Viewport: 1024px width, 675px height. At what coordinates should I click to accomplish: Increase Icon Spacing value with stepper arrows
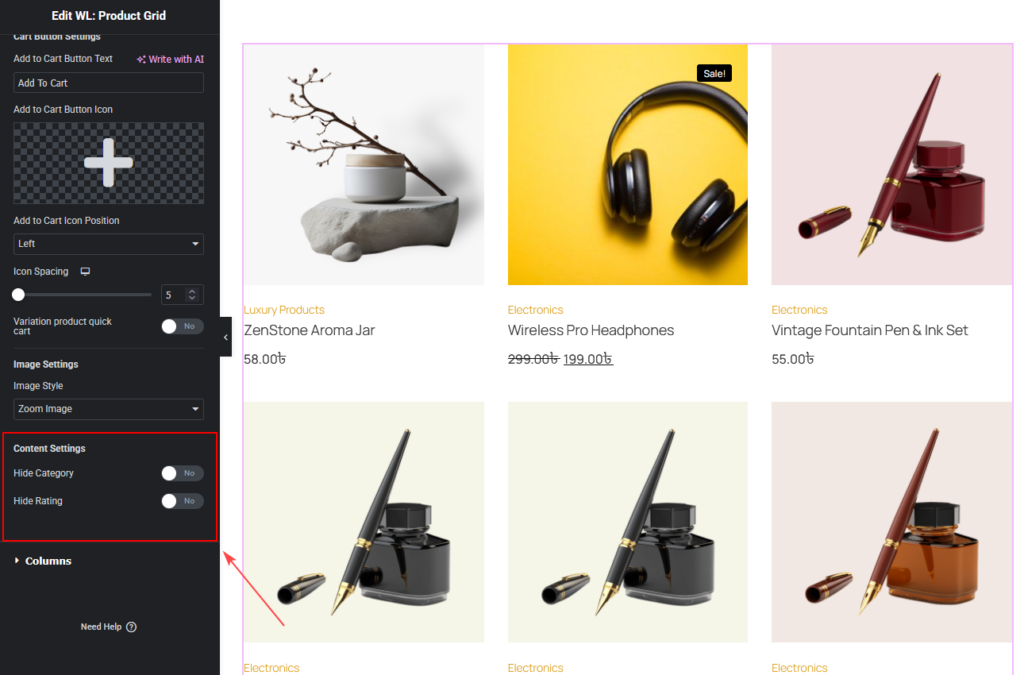[x=192, y=291]
